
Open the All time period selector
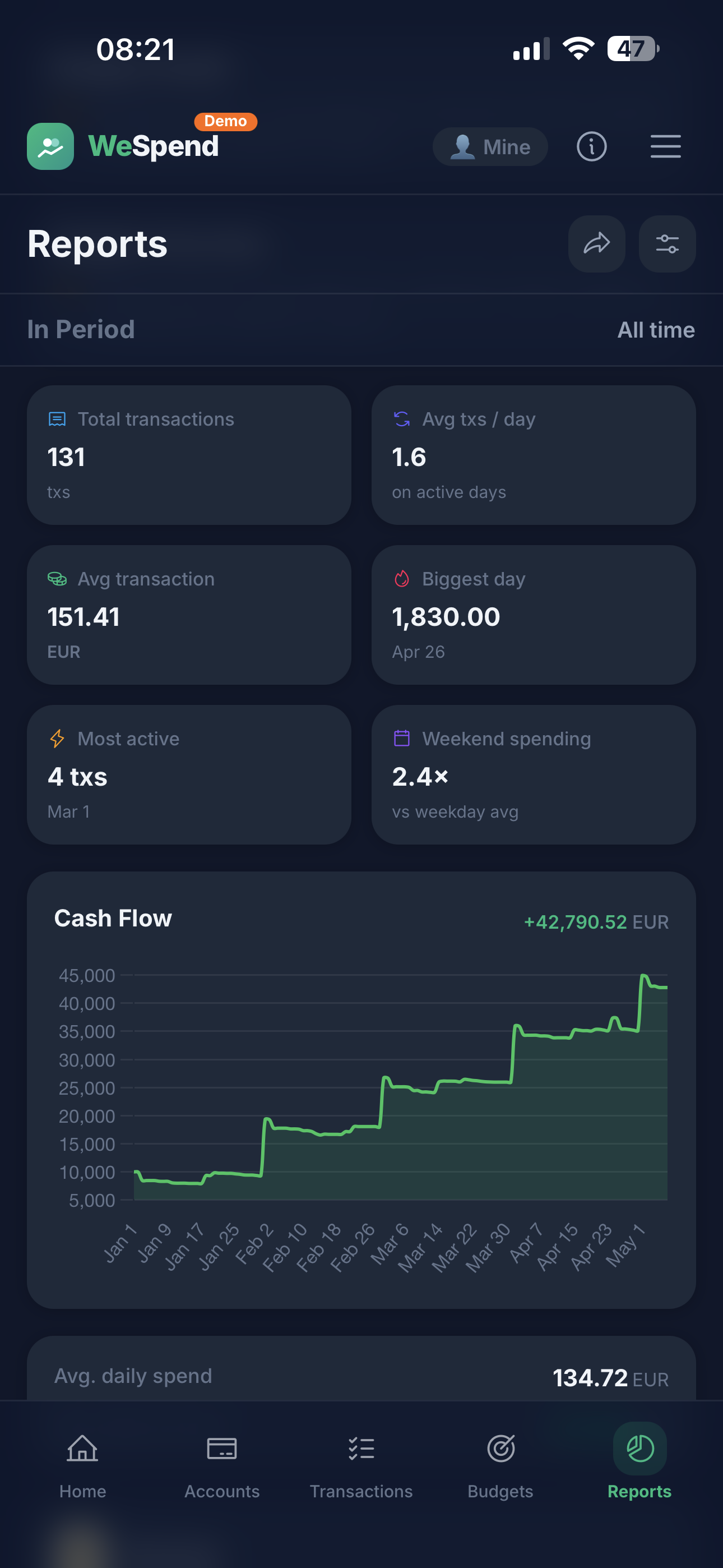656,330
